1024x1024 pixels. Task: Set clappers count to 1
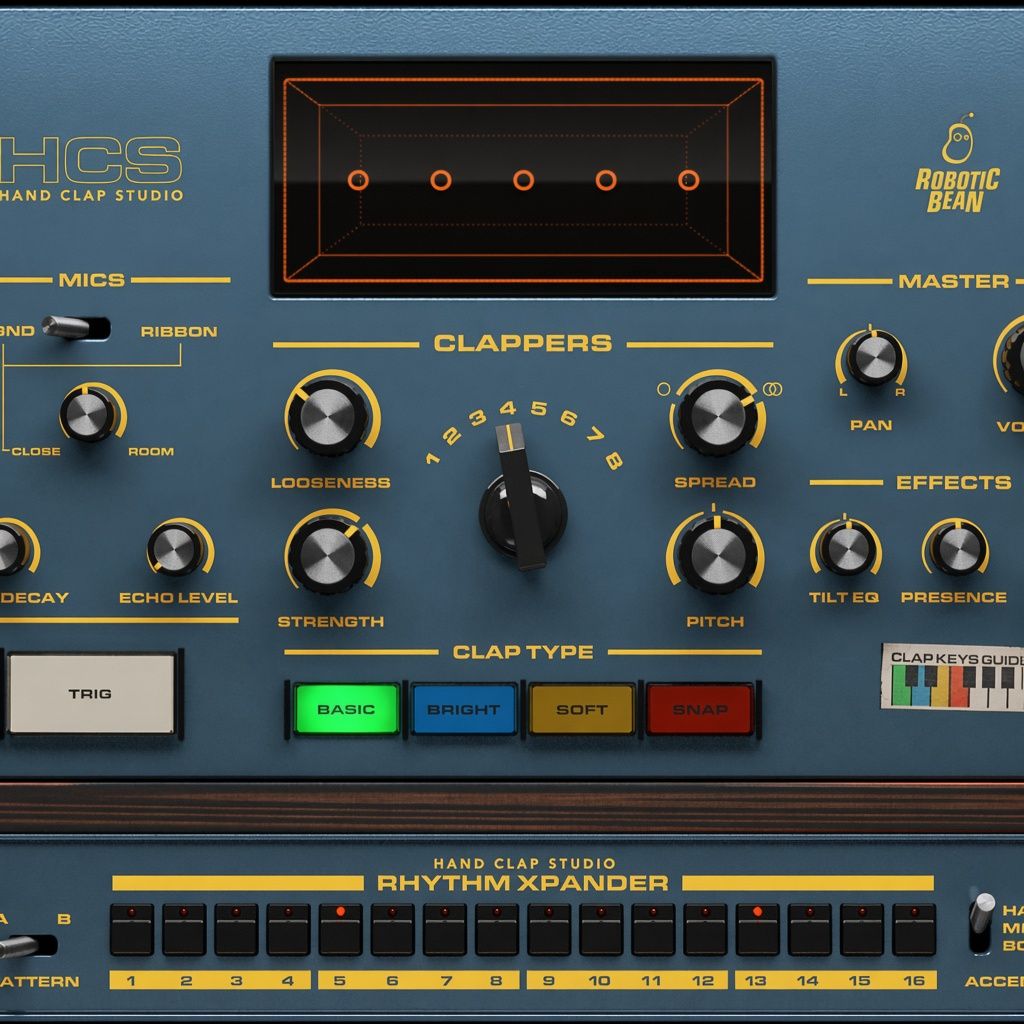click(x=432, y=458)
